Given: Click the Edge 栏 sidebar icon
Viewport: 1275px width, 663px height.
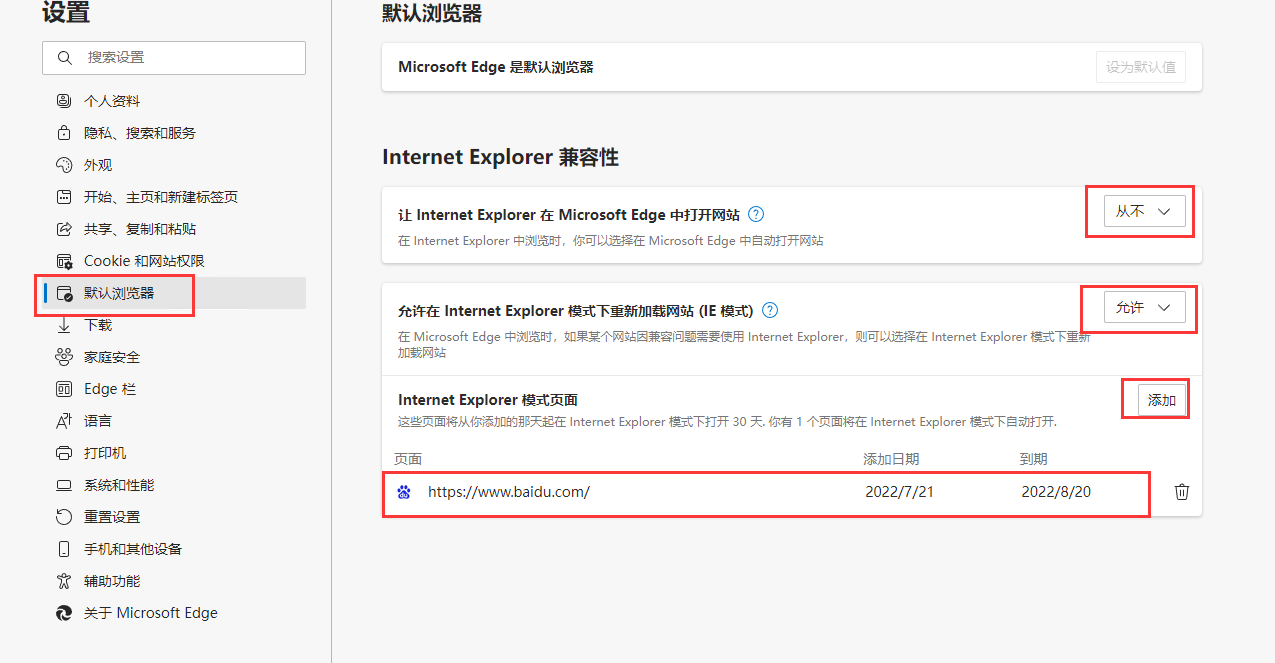Looking at the screenshot, I should pyautogui.click(x=64, y=389).
